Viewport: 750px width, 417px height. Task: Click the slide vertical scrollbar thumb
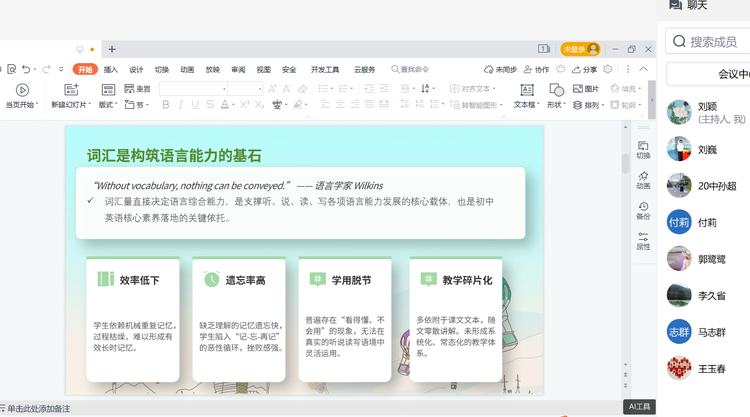click(x=625, y=164)
